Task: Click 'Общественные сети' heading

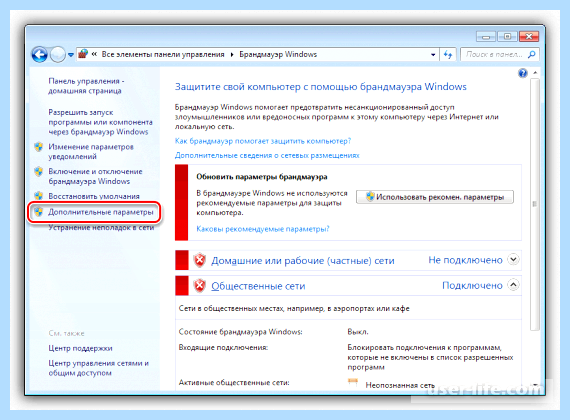Action: click(x=258, y=286)
